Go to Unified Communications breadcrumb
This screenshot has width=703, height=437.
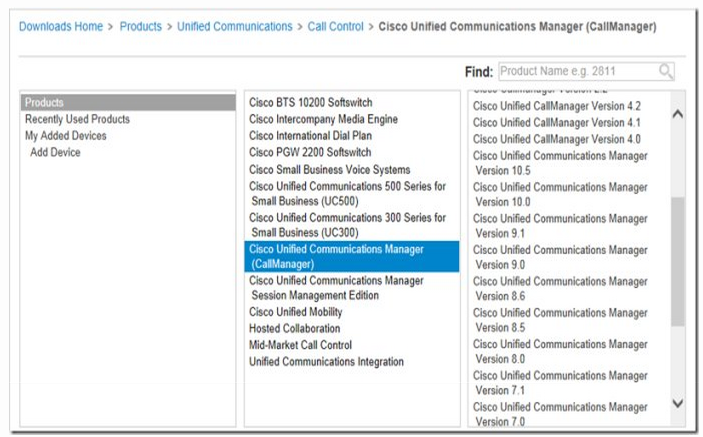coord(234,26)
